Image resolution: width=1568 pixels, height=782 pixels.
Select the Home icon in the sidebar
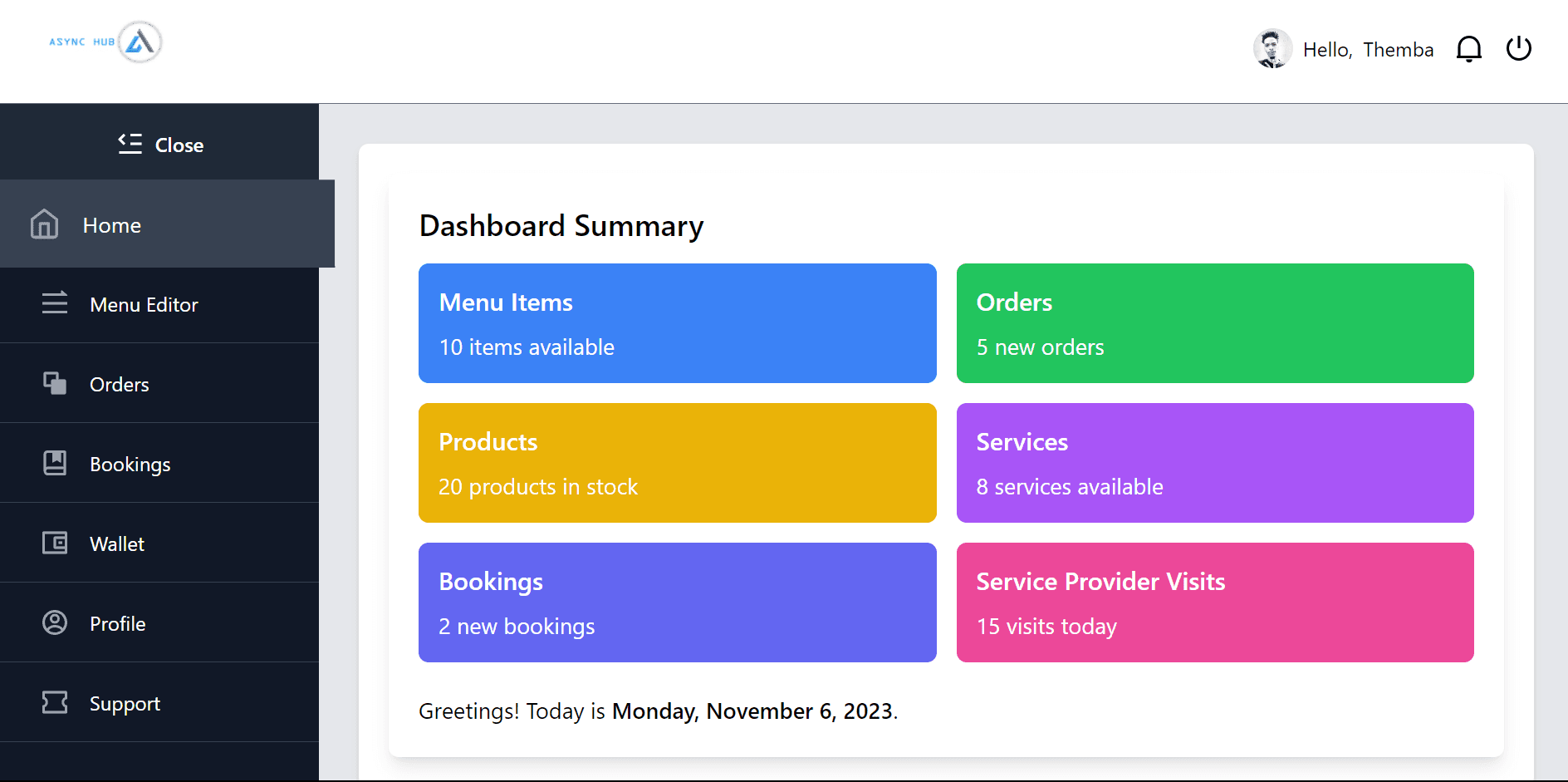[43, 224]
